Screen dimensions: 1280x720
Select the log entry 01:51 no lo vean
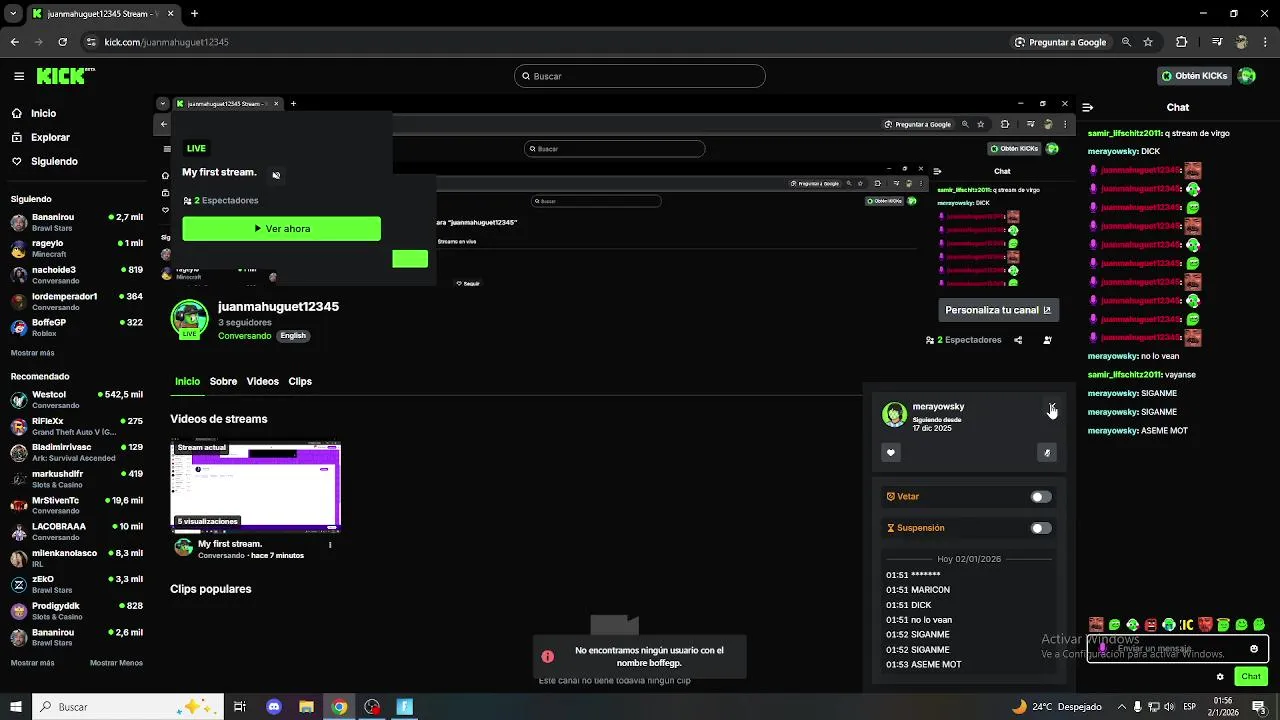click(x=919, y=620)
